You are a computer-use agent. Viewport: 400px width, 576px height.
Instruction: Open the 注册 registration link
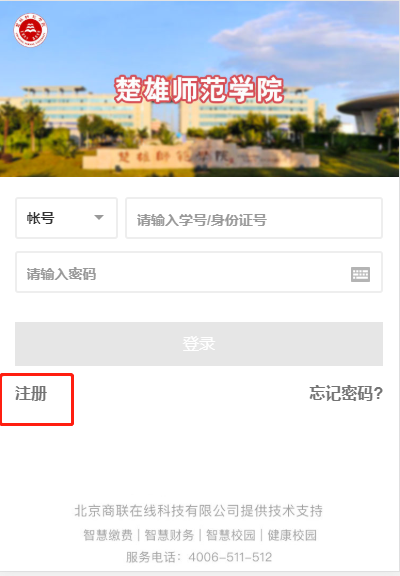coord(31,394)
